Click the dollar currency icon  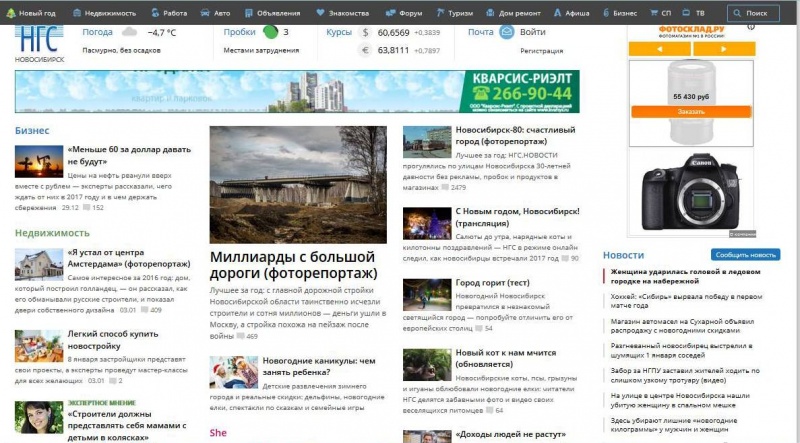point(365,32)
